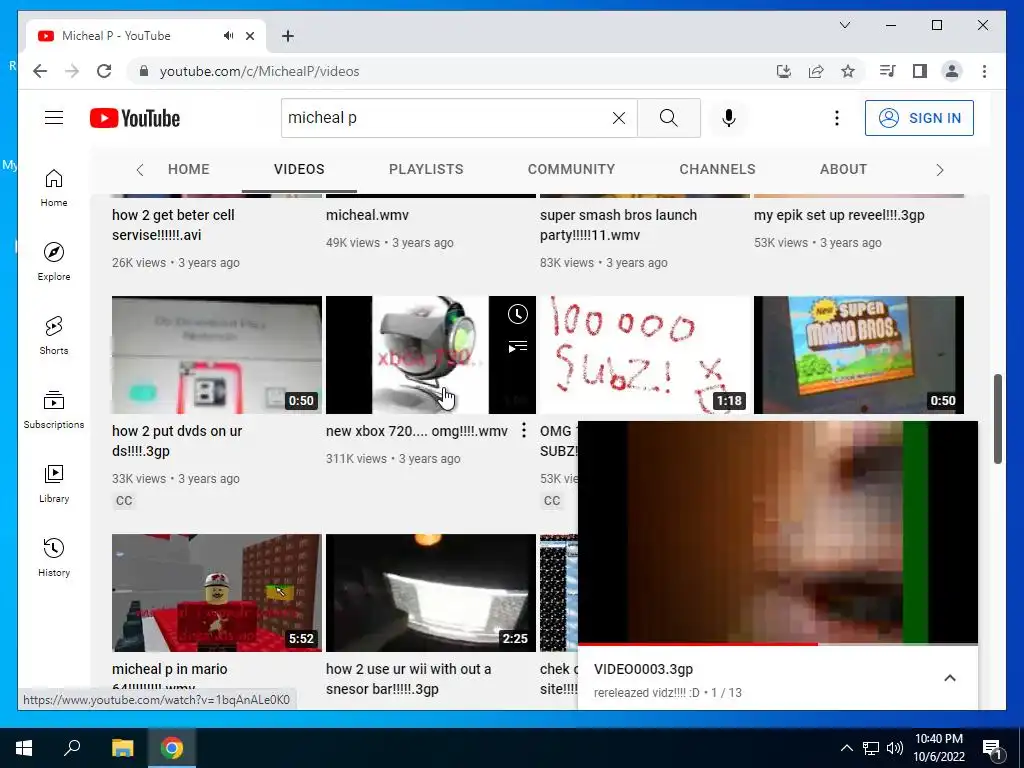Close the Micheal P YouTube tab
Screen dimensions: 1024x768
pyautogui.click(x=249, y=36)
